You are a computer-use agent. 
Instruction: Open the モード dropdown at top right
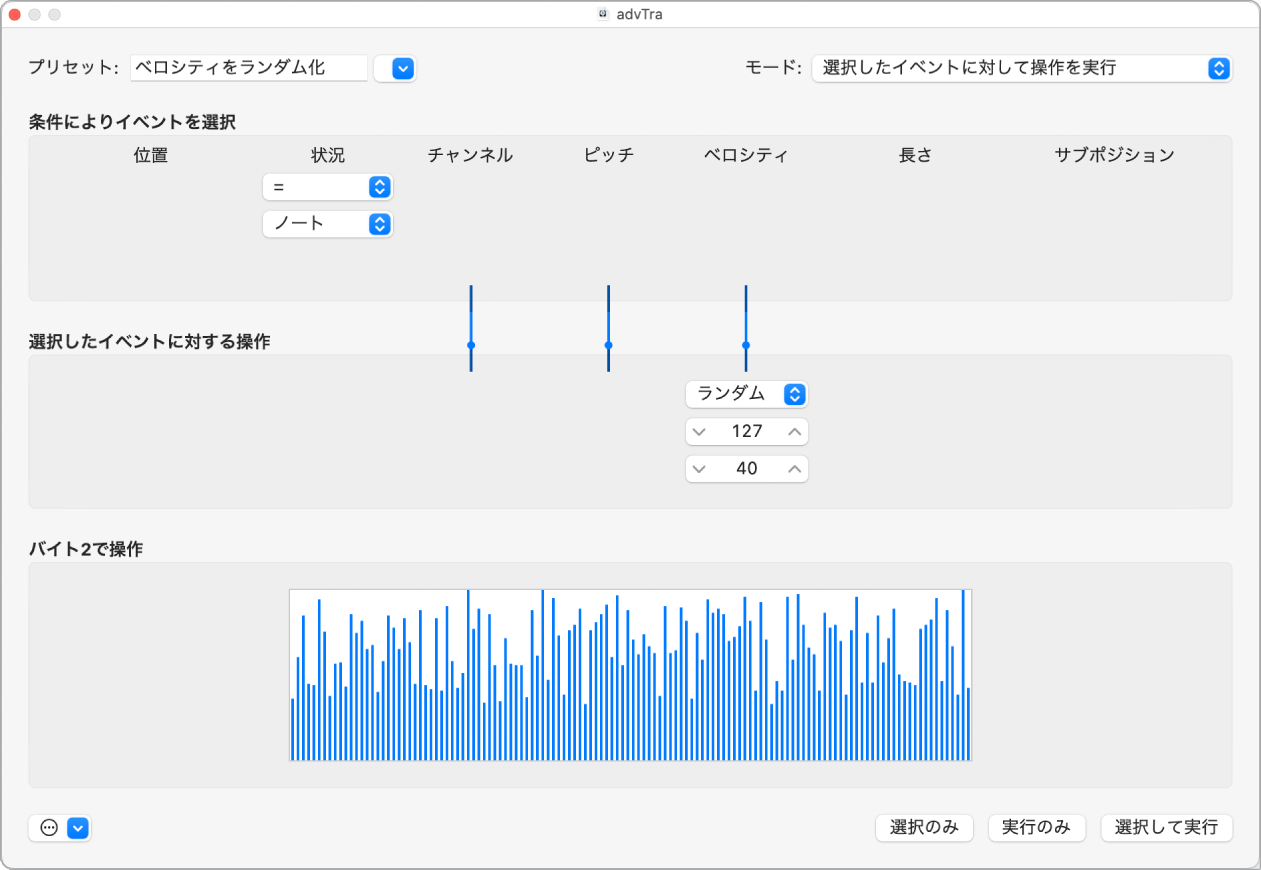(x=1022, y=68)
